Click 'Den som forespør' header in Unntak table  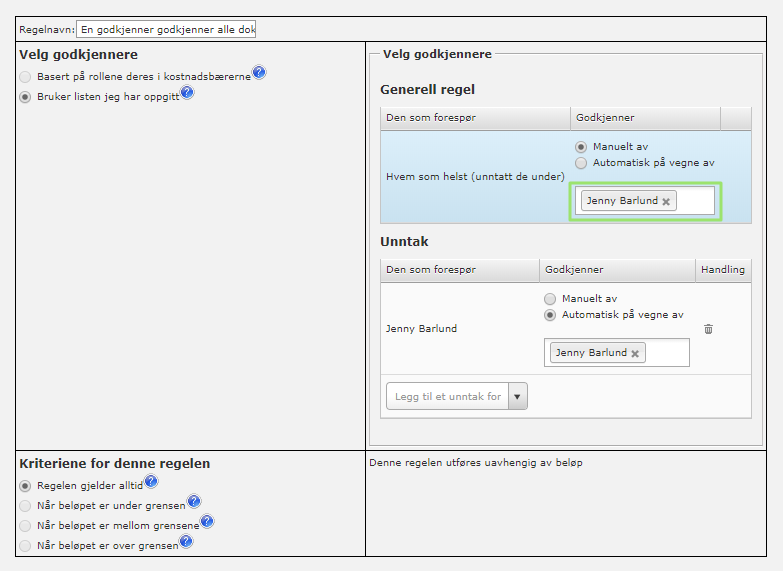point(459,270)
